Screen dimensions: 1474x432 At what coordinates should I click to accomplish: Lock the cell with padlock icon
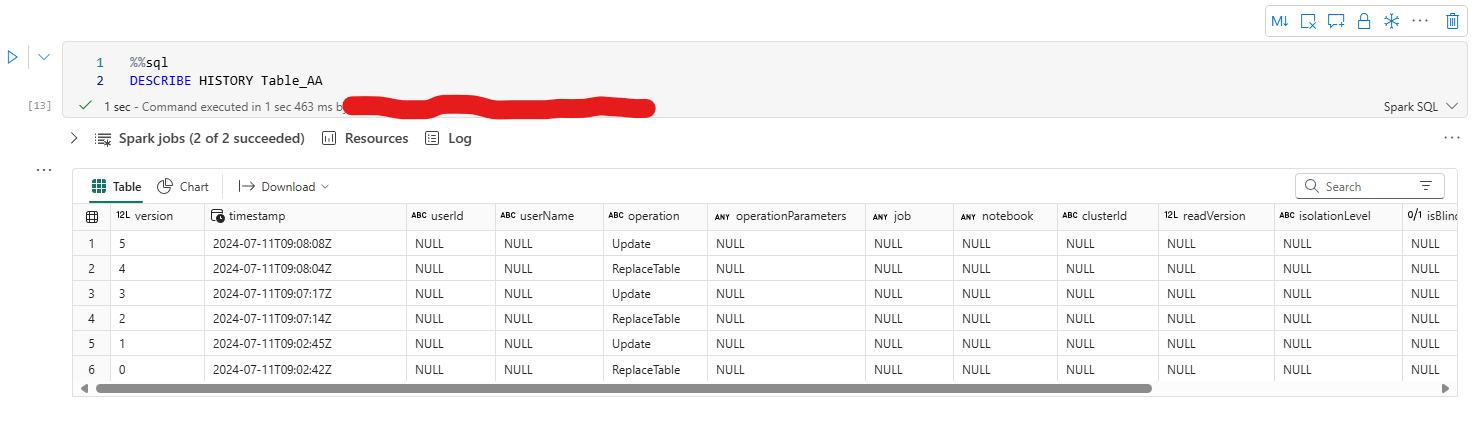[x=1363, y=21]
